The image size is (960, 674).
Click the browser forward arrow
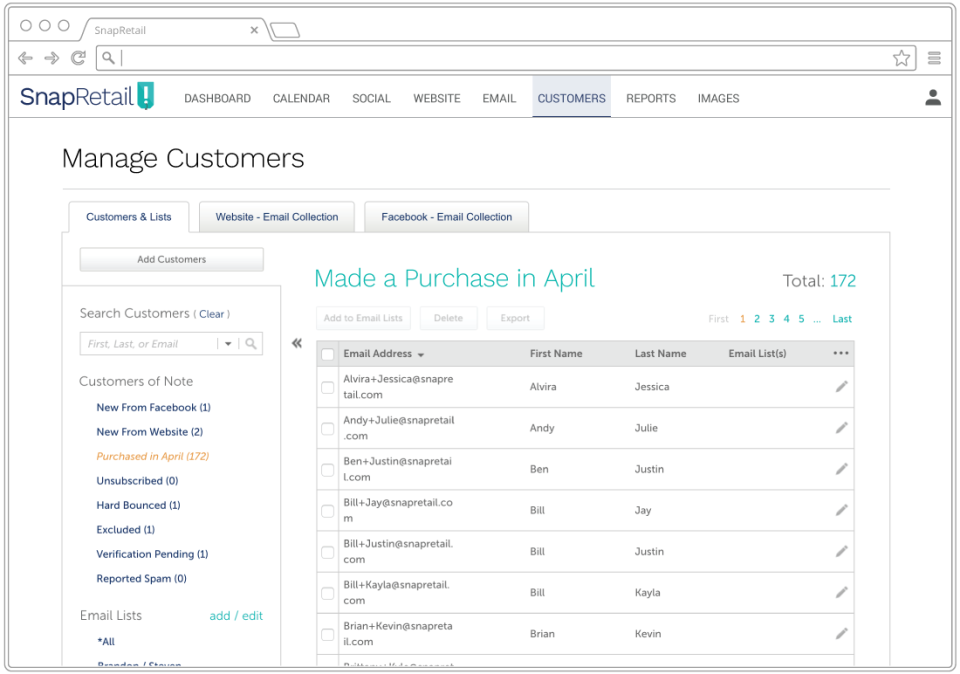pyautogui.click(x=52, y=58)
